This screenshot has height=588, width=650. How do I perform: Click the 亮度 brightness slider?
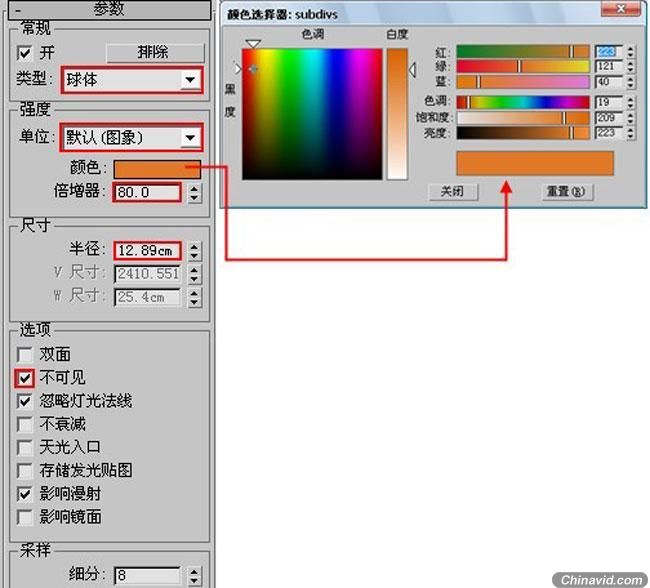pos(523,133)
